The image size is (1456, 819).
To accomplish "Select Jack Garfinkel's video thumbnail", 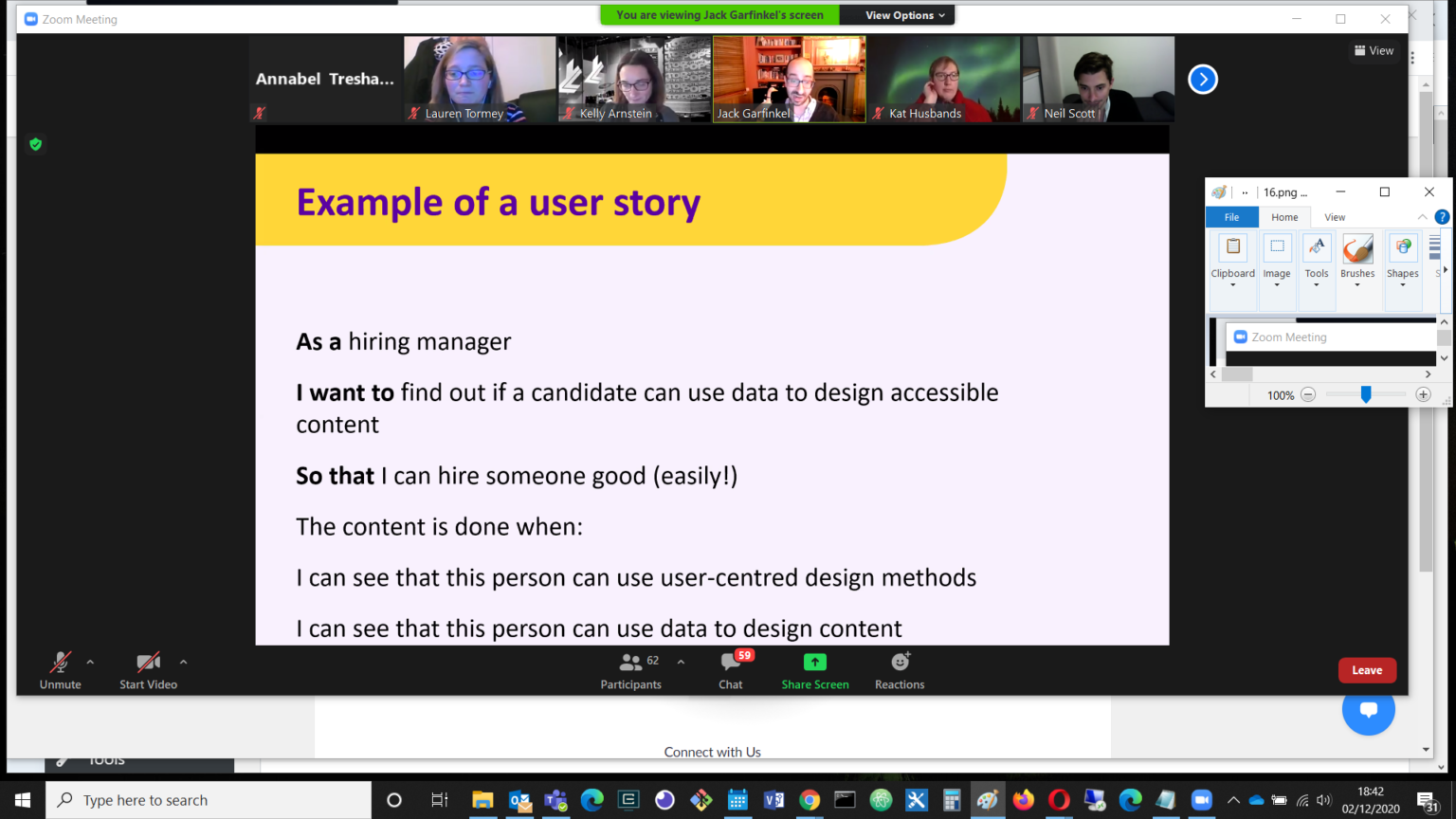I will point(789,79).
